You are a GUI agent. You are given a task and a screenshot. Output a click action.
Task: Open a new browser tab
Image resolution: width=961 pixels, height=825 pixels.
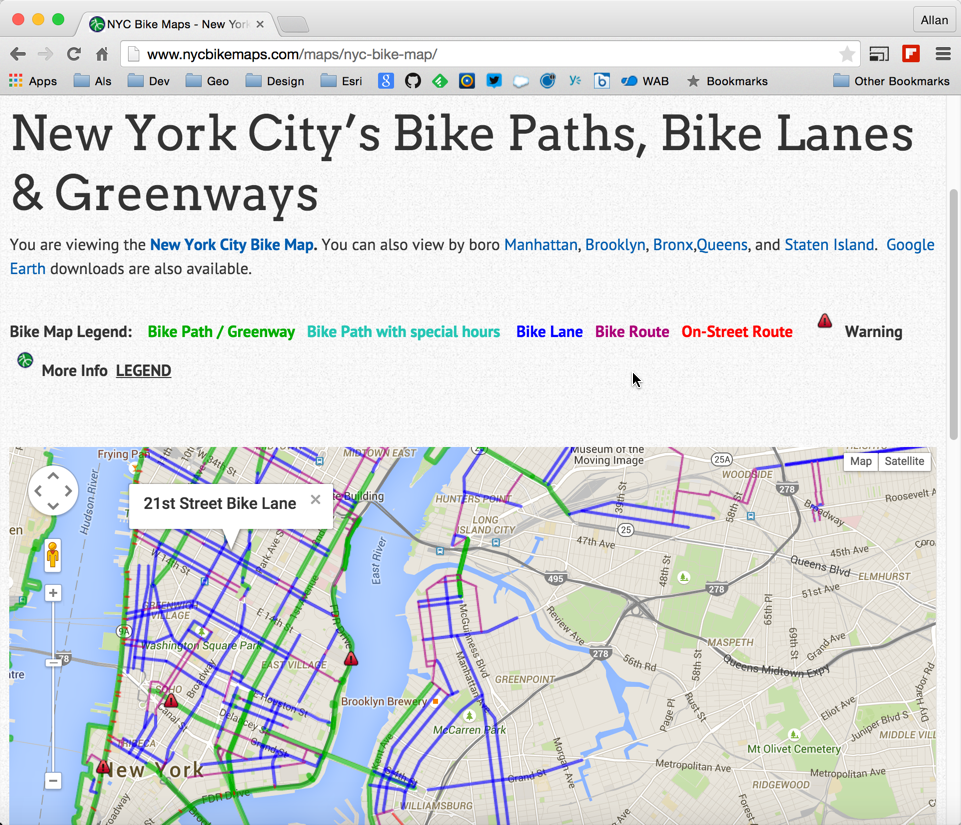pos(292,25)
